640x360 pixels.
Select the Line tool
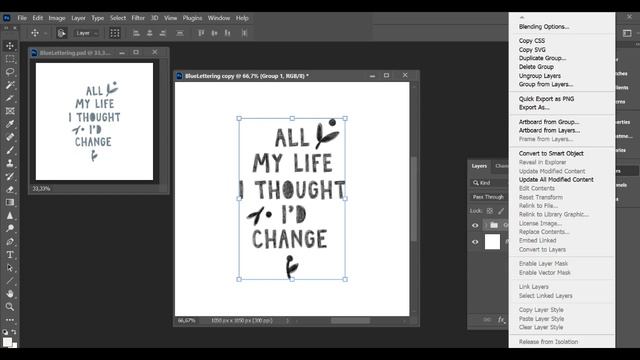pos(10,281)
